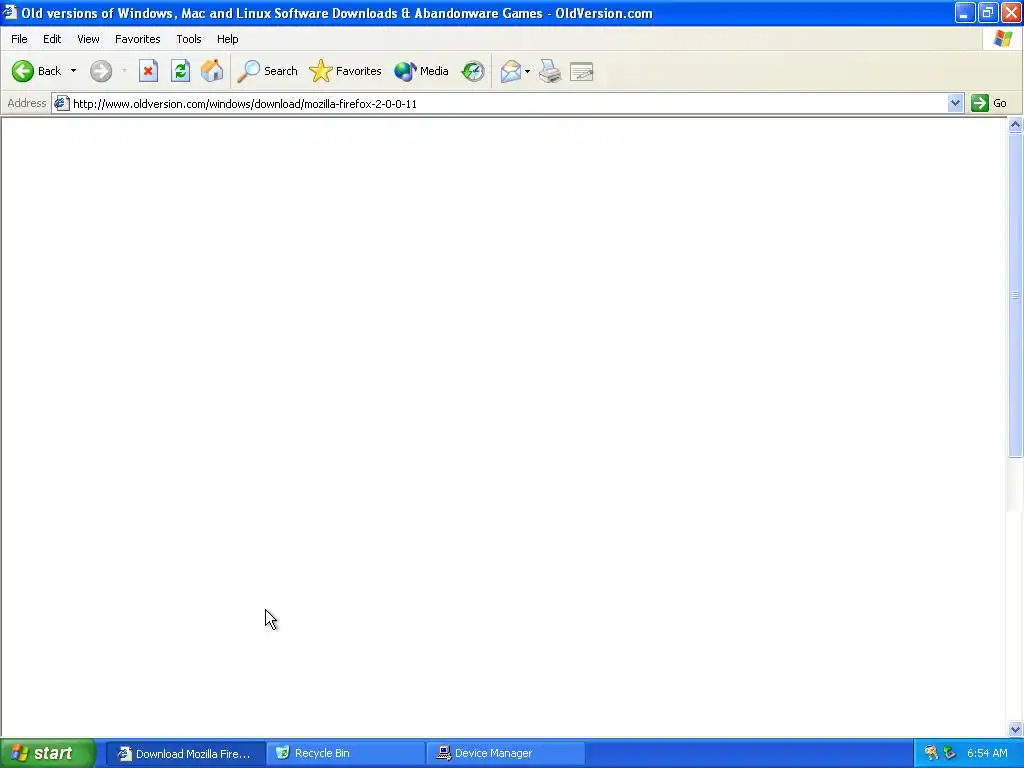The image size is (1024, 768).
Task: Open the Start menu
Action: [x=47, y=753]
